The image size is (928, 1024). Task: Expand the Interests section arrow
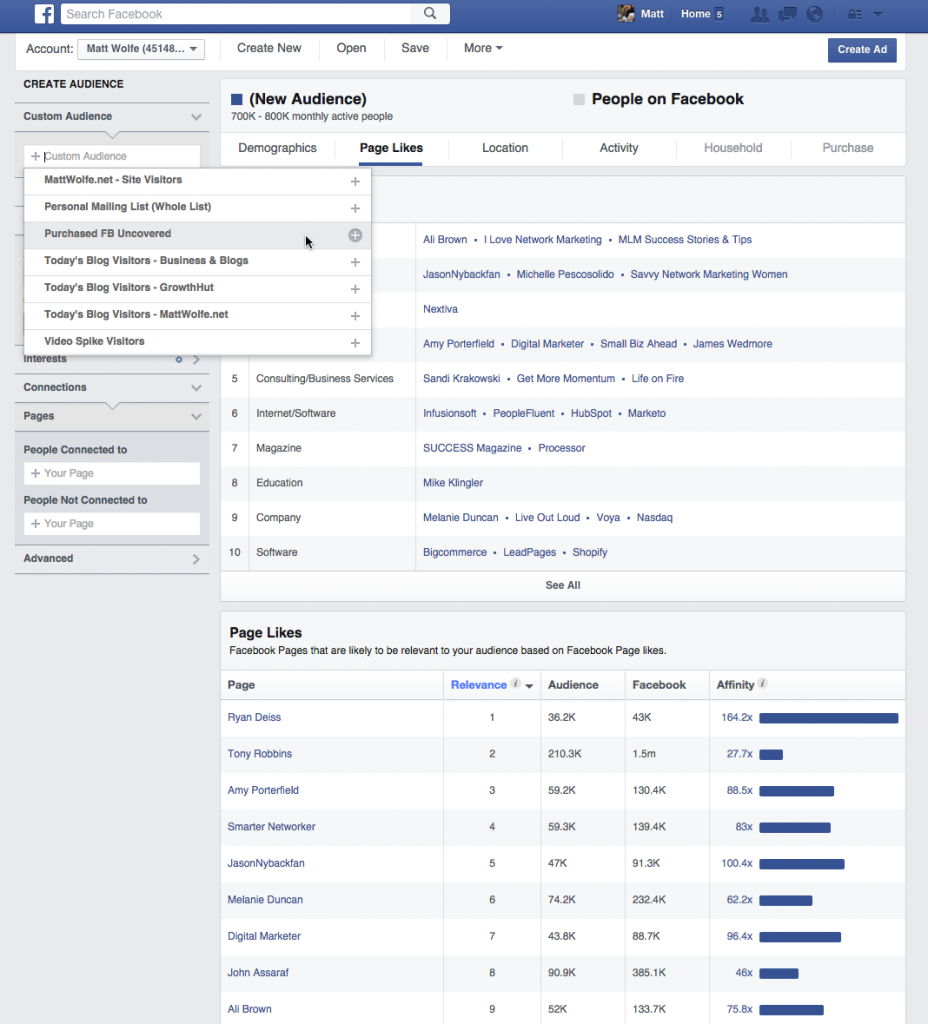(x=196, y=359)
